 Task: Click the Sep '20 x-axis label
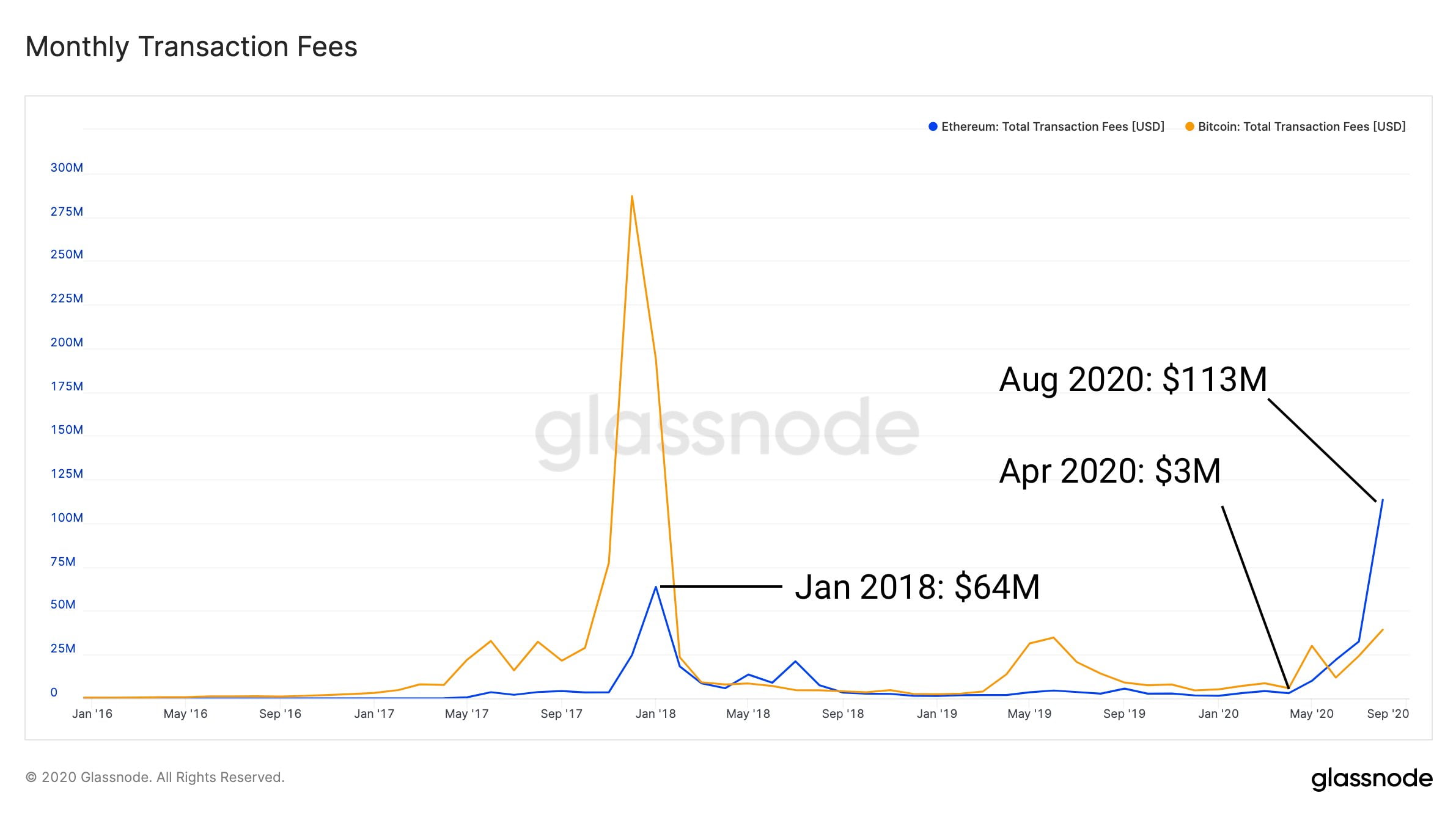pos(1388,714)
